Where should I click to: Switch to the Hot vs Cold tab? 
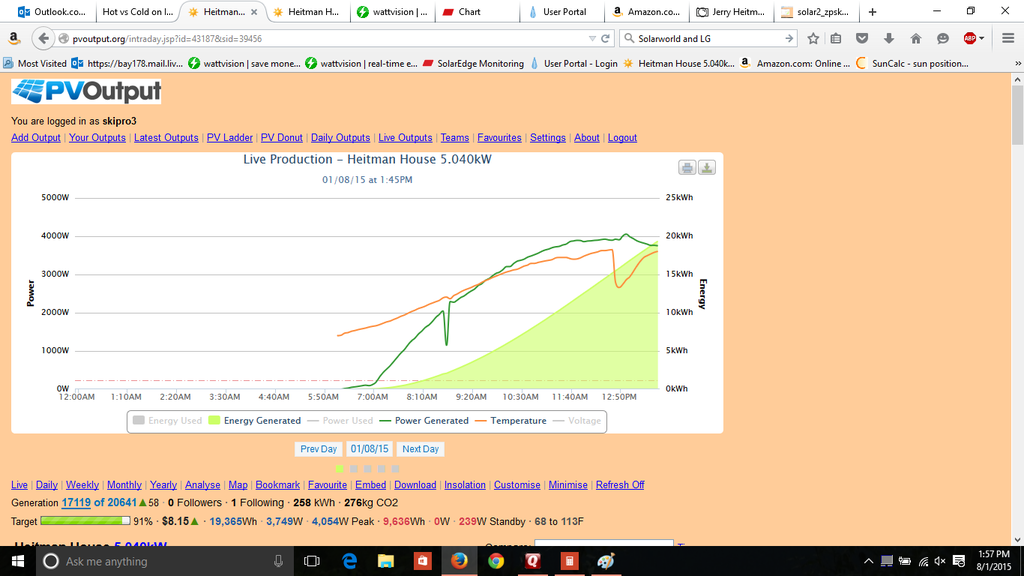tap(137, 12)
